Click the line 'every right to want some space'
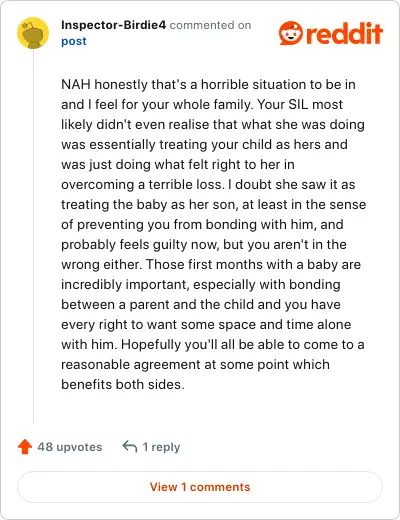The image size is (400, 520). click(206, 324)
